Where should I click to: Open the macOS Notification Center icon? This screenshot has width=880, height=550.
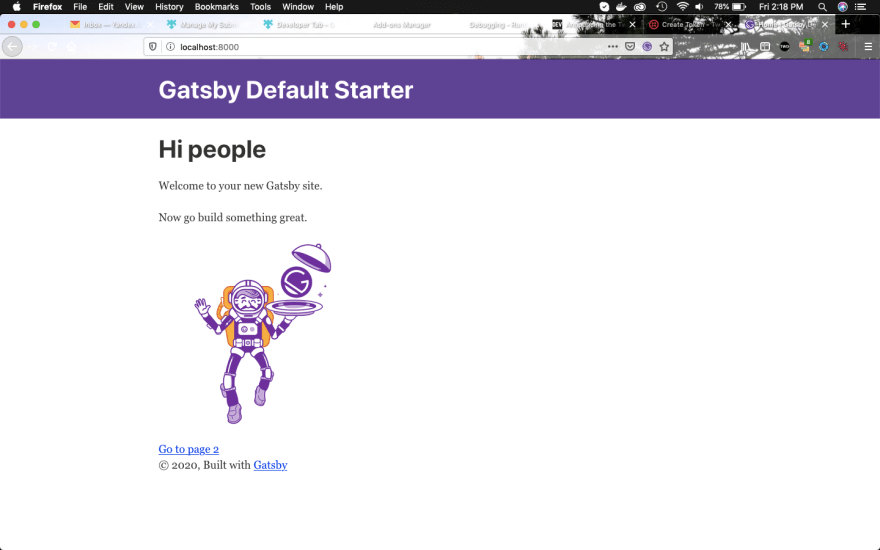pos(860,7)
